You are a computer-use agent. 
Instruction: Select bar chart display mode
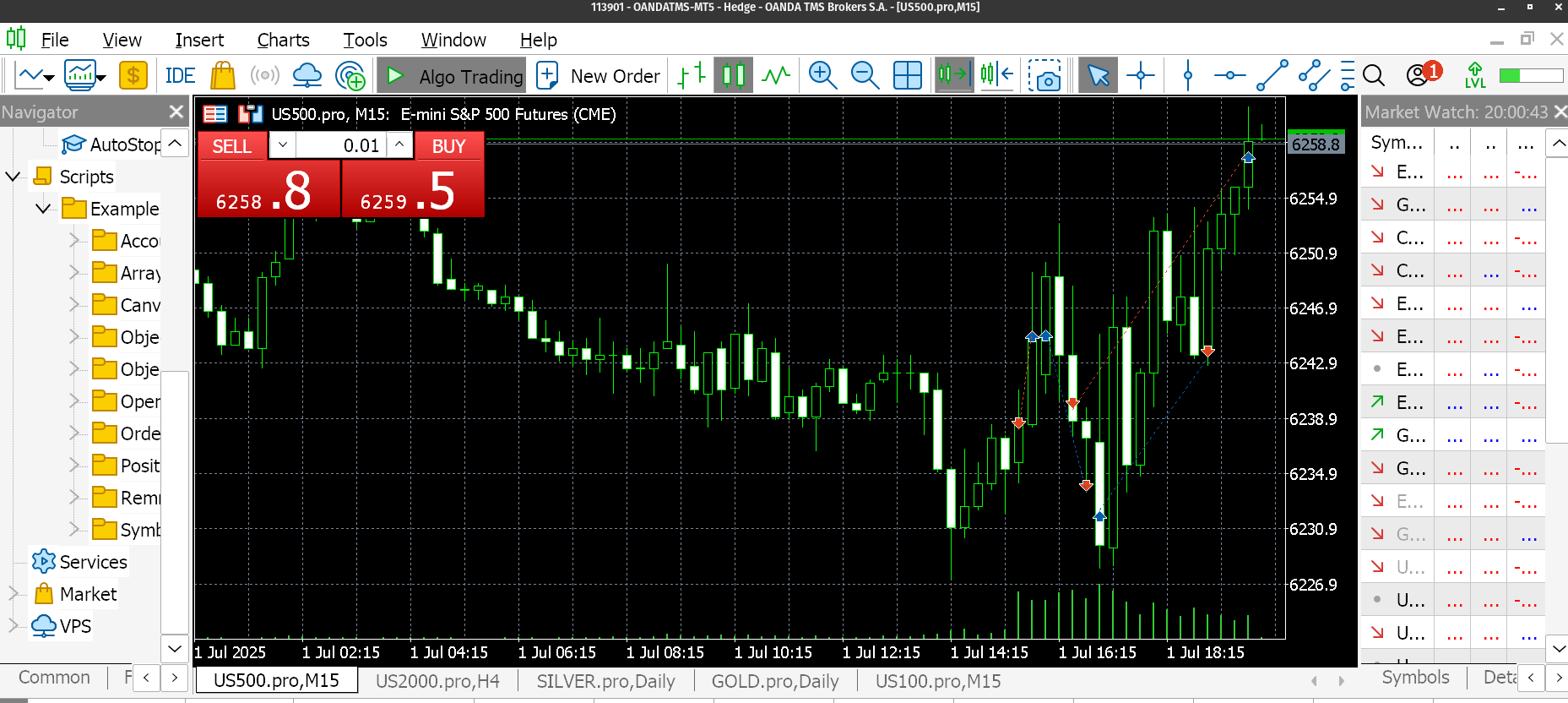coord(692,76)
